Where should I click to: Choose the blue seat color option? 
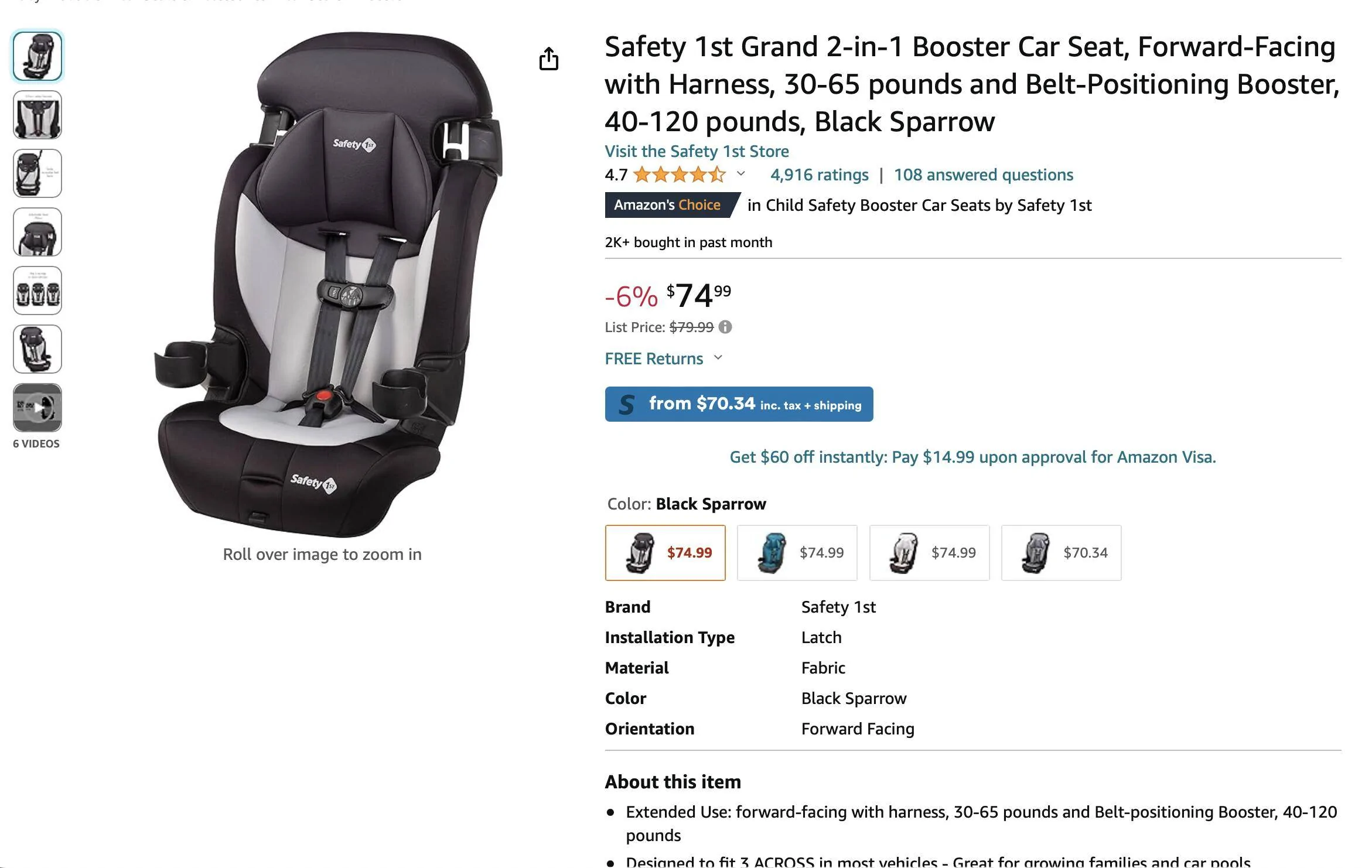pos(797,553)
